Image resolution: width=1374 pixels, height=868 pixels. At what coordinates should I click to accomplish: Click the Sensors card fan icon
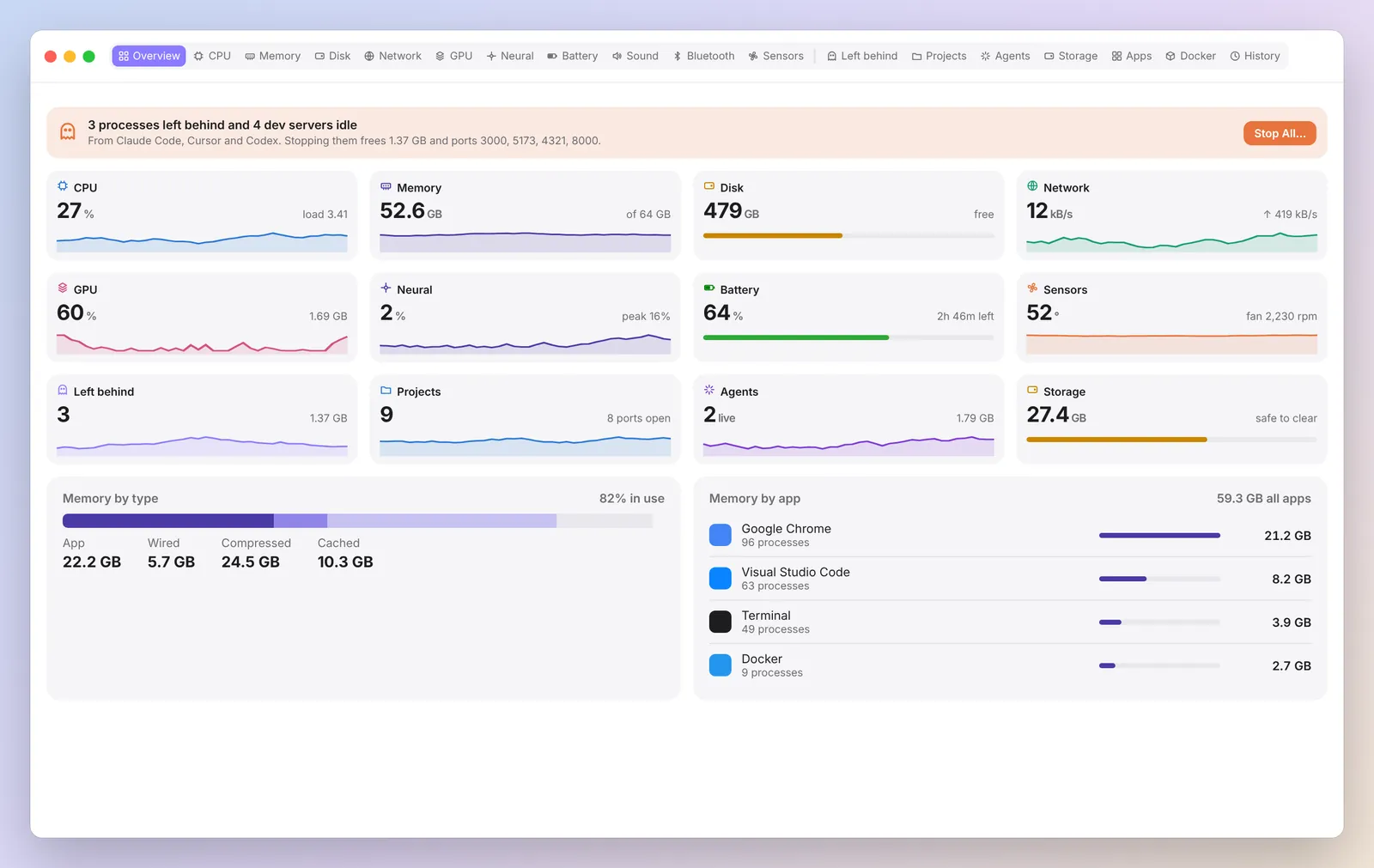coord(1032,288)
